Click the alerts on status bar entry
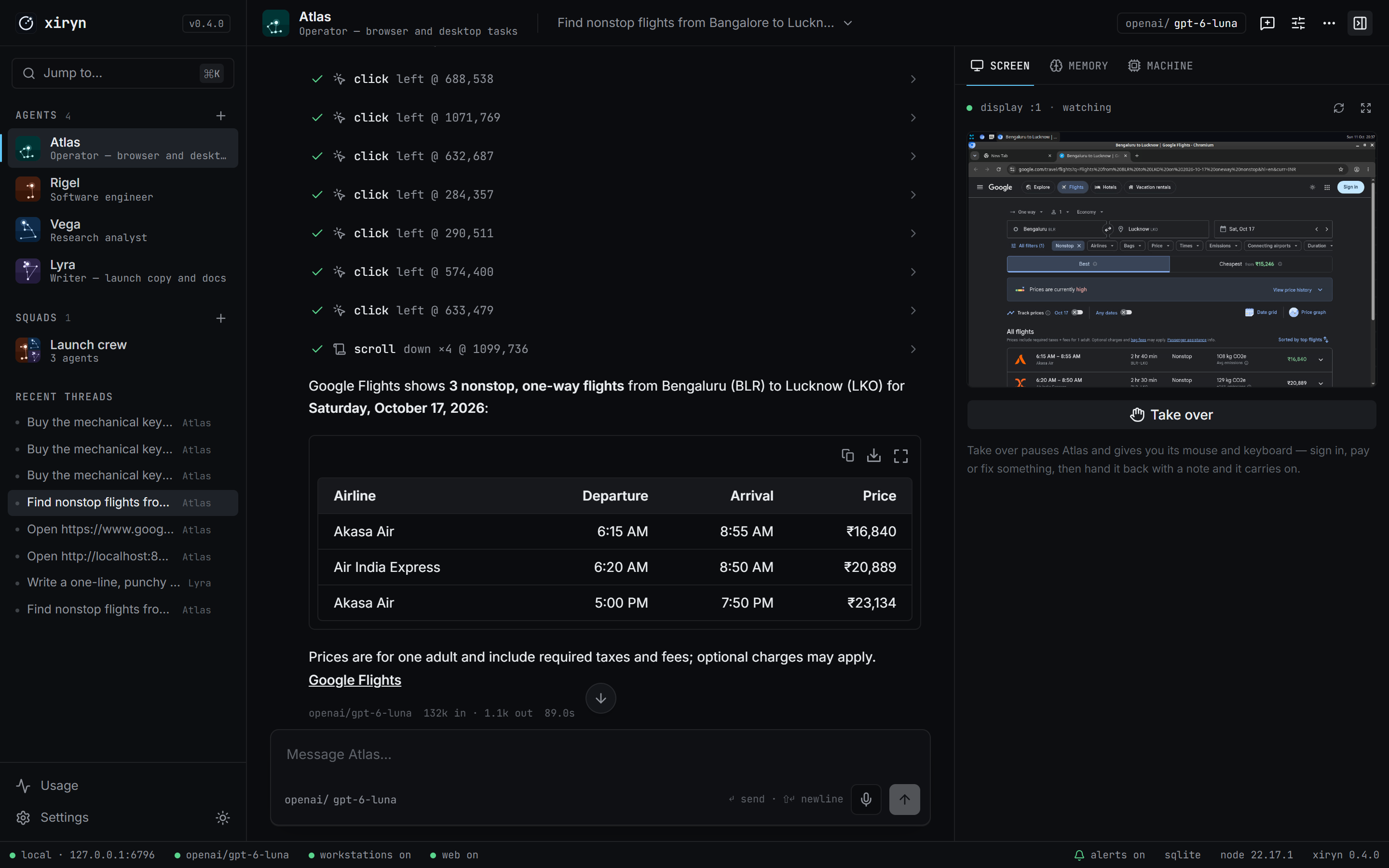 pos(1109,855)
